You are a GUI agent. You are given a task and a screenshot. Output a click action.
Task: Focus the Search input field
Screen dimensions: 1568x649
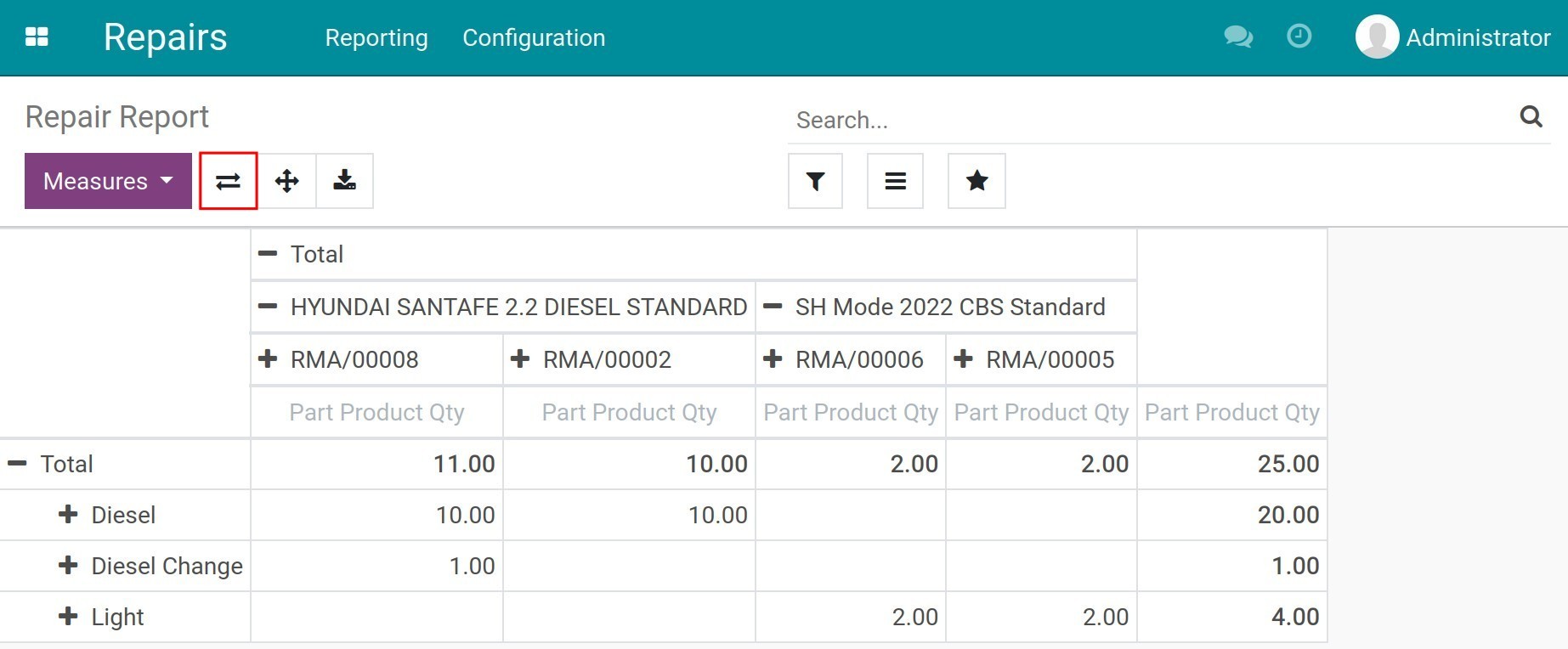click(1152, 120)
